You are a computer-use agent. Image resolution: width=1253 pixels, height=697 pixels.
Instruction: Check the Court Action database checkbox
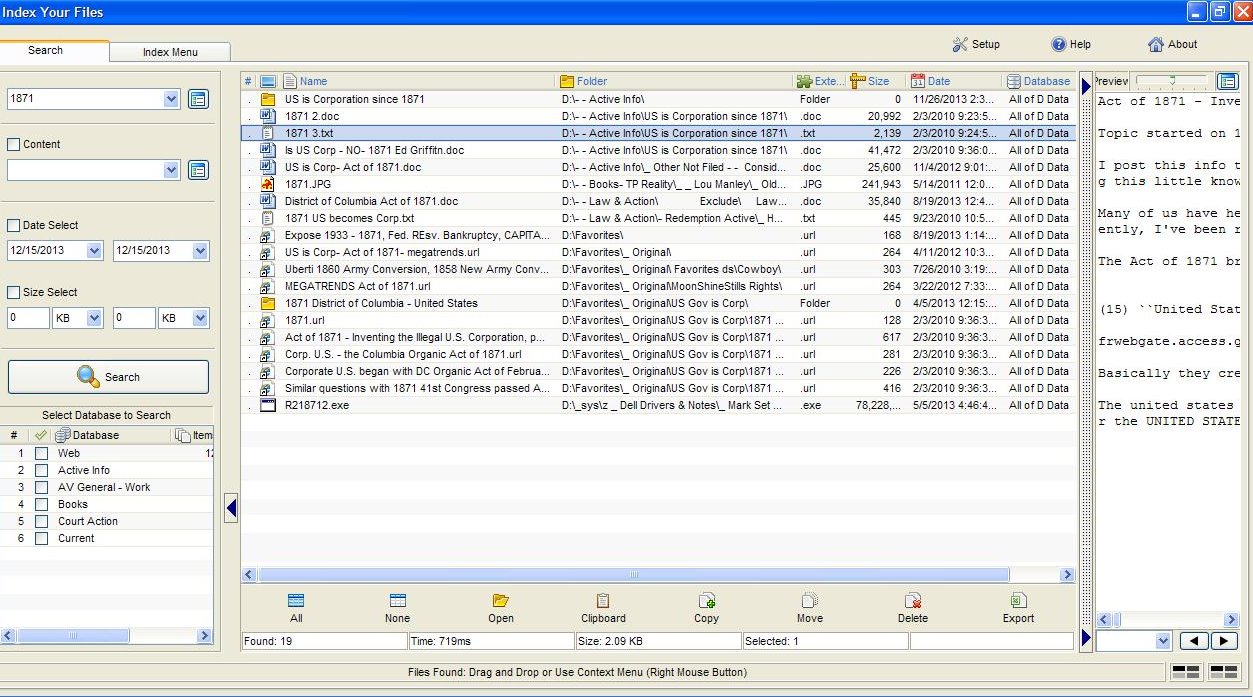pyautogui.click(x=41, y=521)
